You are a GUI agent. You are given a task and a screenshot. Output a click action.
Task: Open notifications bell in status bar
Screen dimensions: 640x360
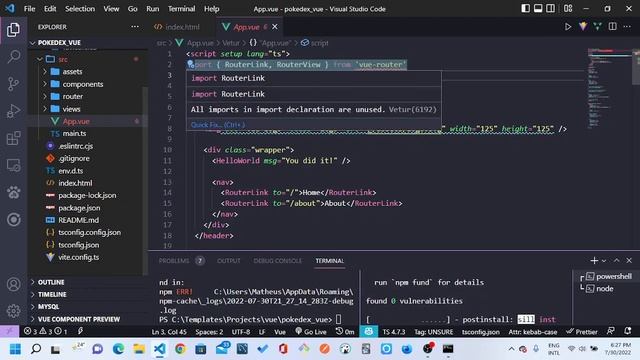(627, 331)
